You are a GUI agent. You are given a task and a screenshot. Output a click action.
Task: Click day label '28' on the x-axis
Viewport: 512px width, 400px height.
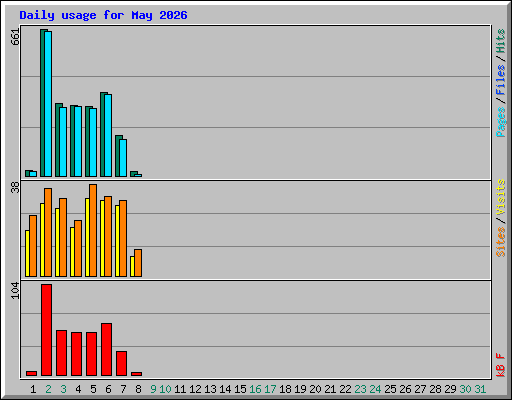tap(435, 389)
